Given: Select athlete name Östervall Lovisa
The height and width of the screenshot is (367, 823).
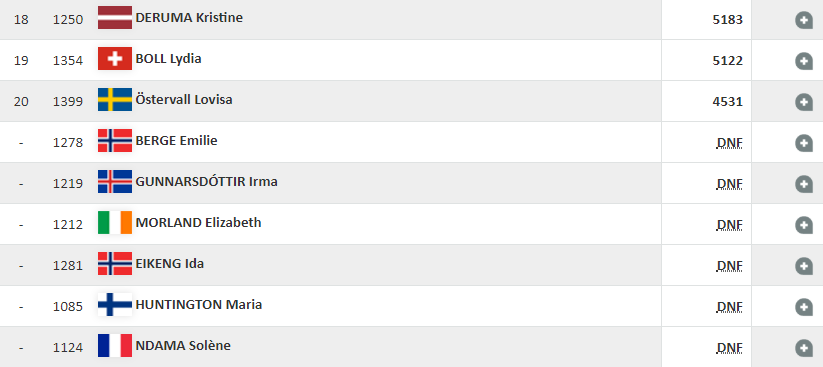Looking at the screenshot, I should point(184,99).
